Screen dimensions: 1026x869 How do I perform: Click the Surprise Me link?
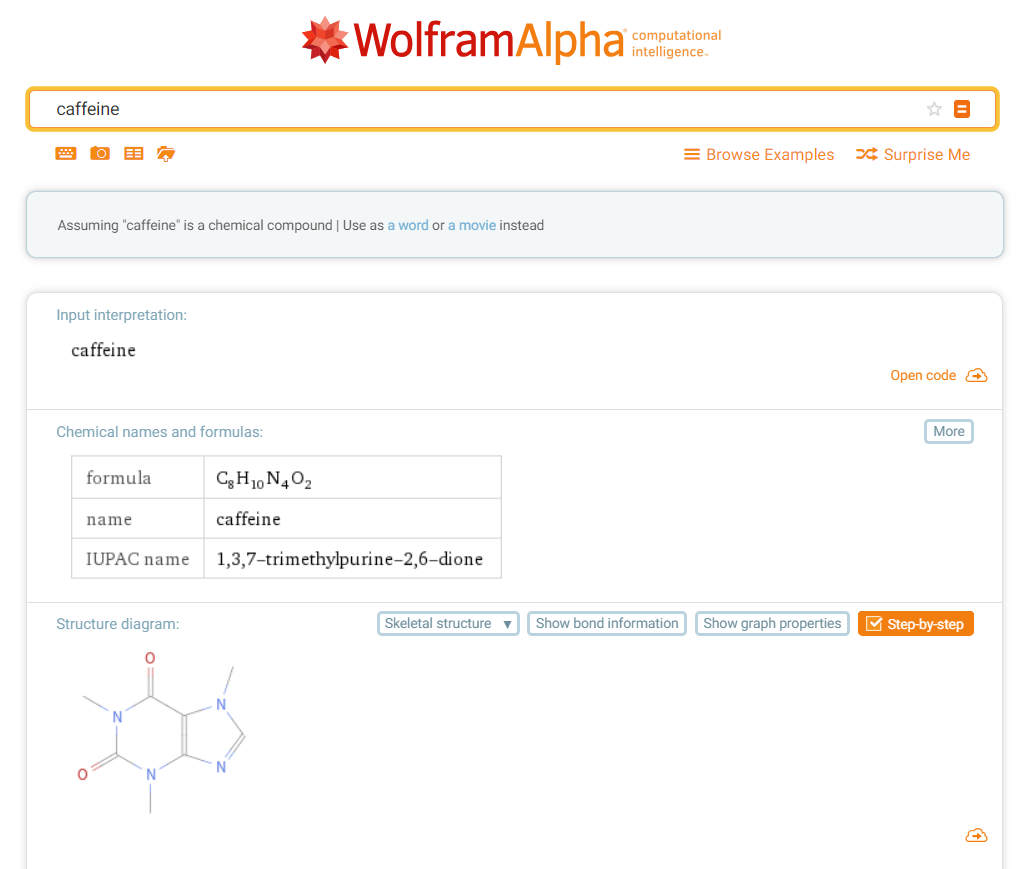tap(913, 154)
